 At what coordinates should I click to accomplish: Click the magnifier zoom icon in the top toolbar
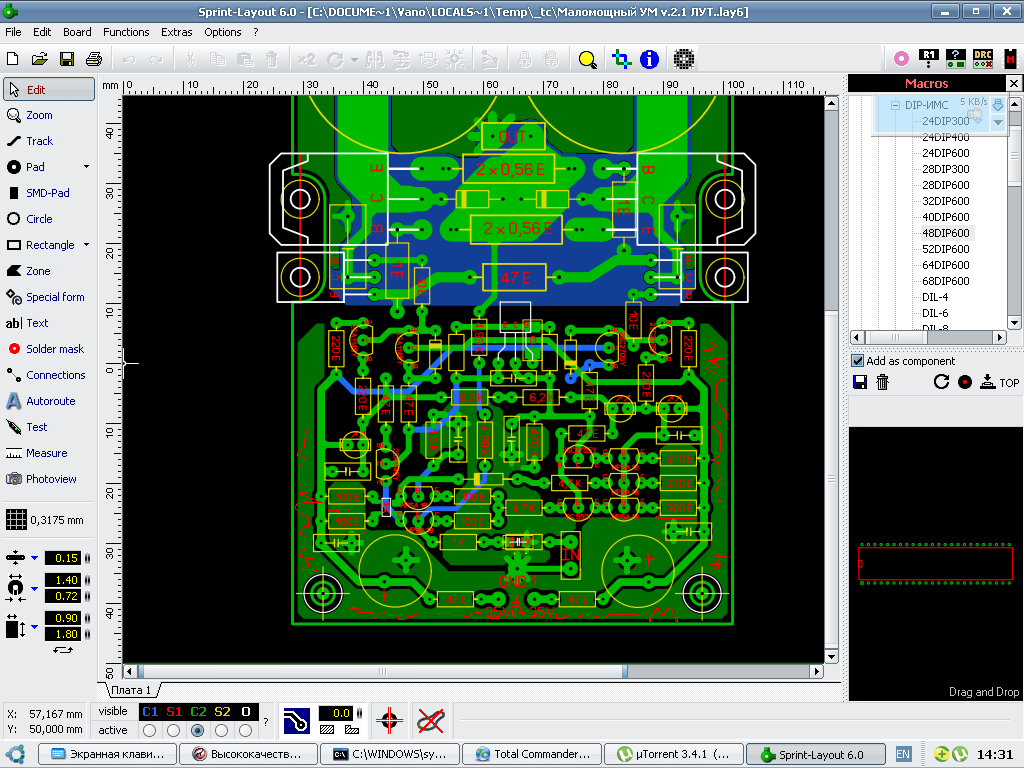click(587, 59)
